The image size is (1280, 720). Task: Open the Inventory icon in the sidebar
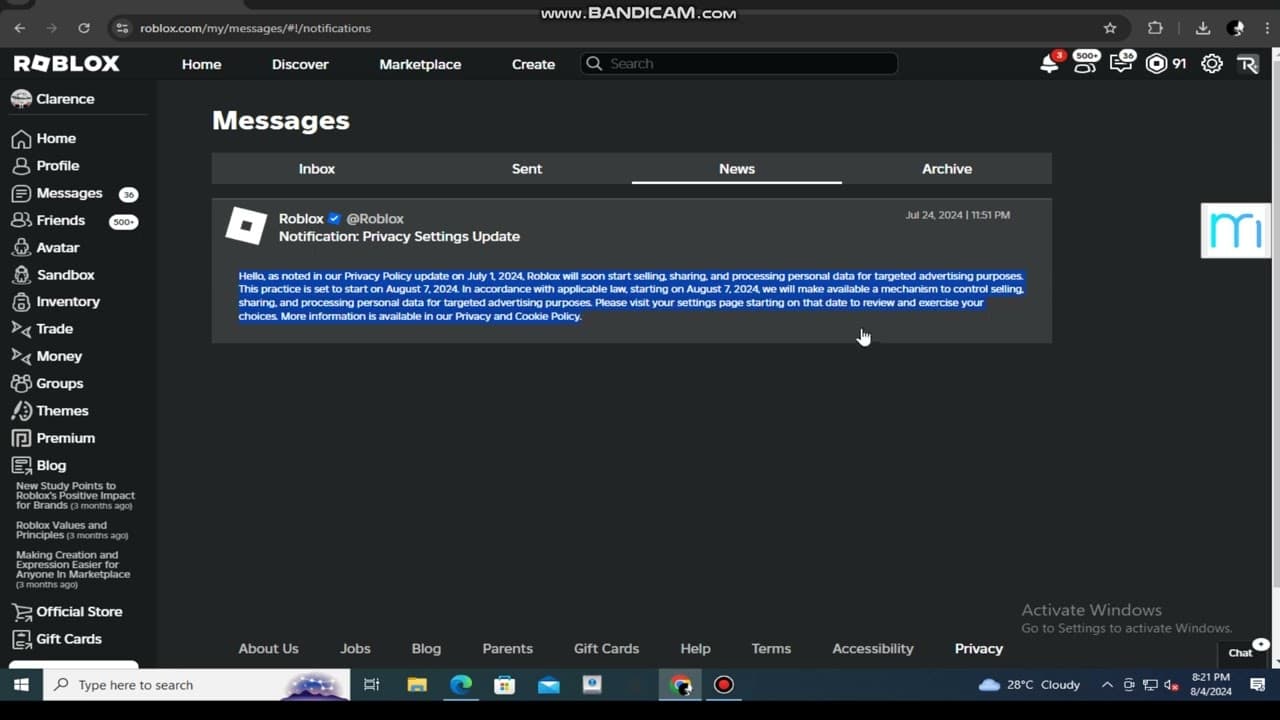21,302
